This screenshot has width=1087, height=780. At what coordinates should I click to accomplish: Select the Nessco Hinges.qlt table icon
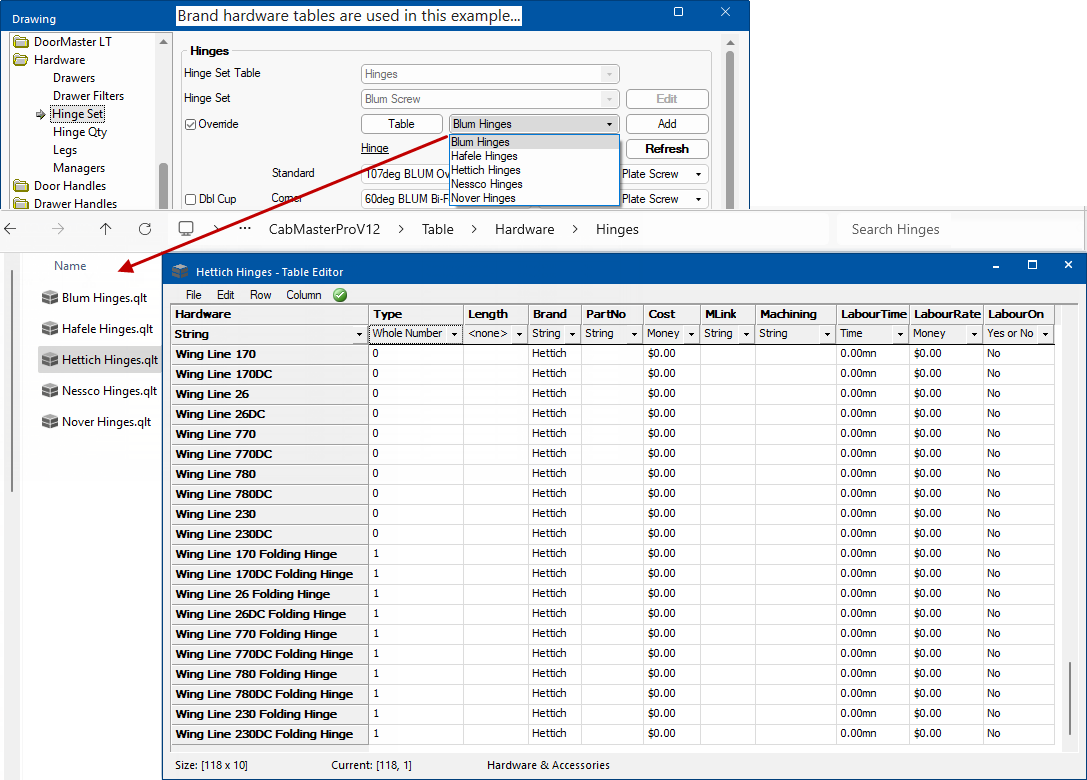(48, 390)
